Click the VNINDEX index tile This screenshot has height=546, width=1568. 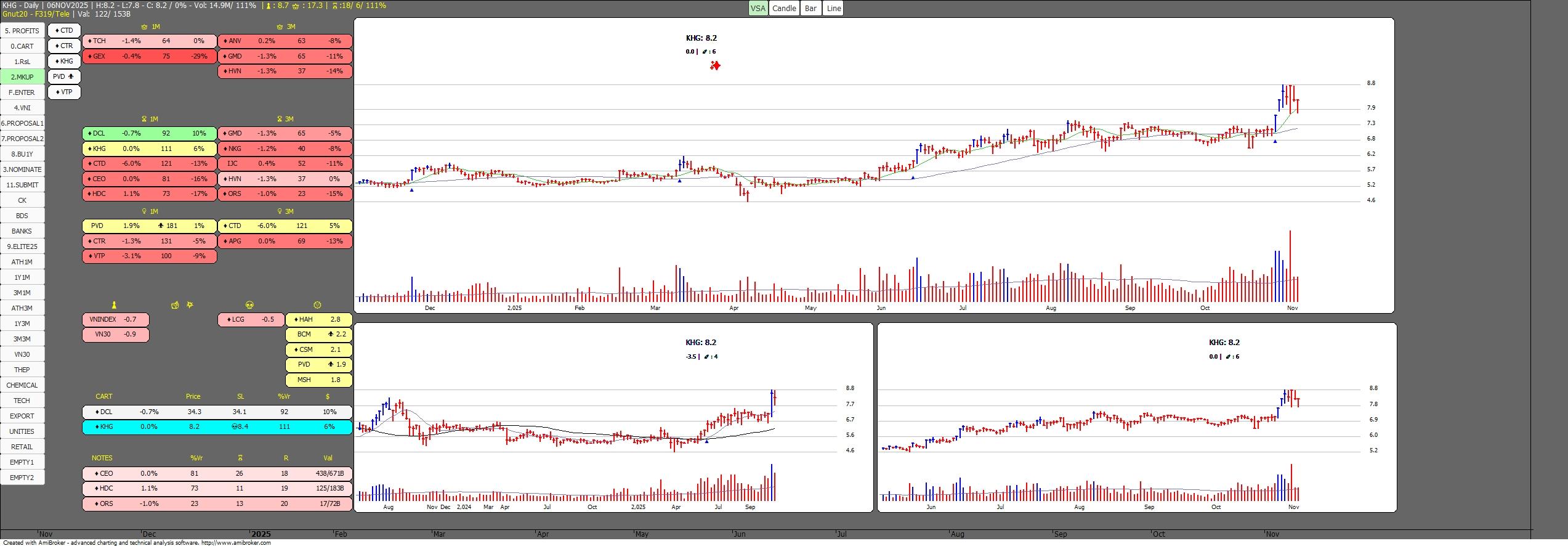[115, 319]
